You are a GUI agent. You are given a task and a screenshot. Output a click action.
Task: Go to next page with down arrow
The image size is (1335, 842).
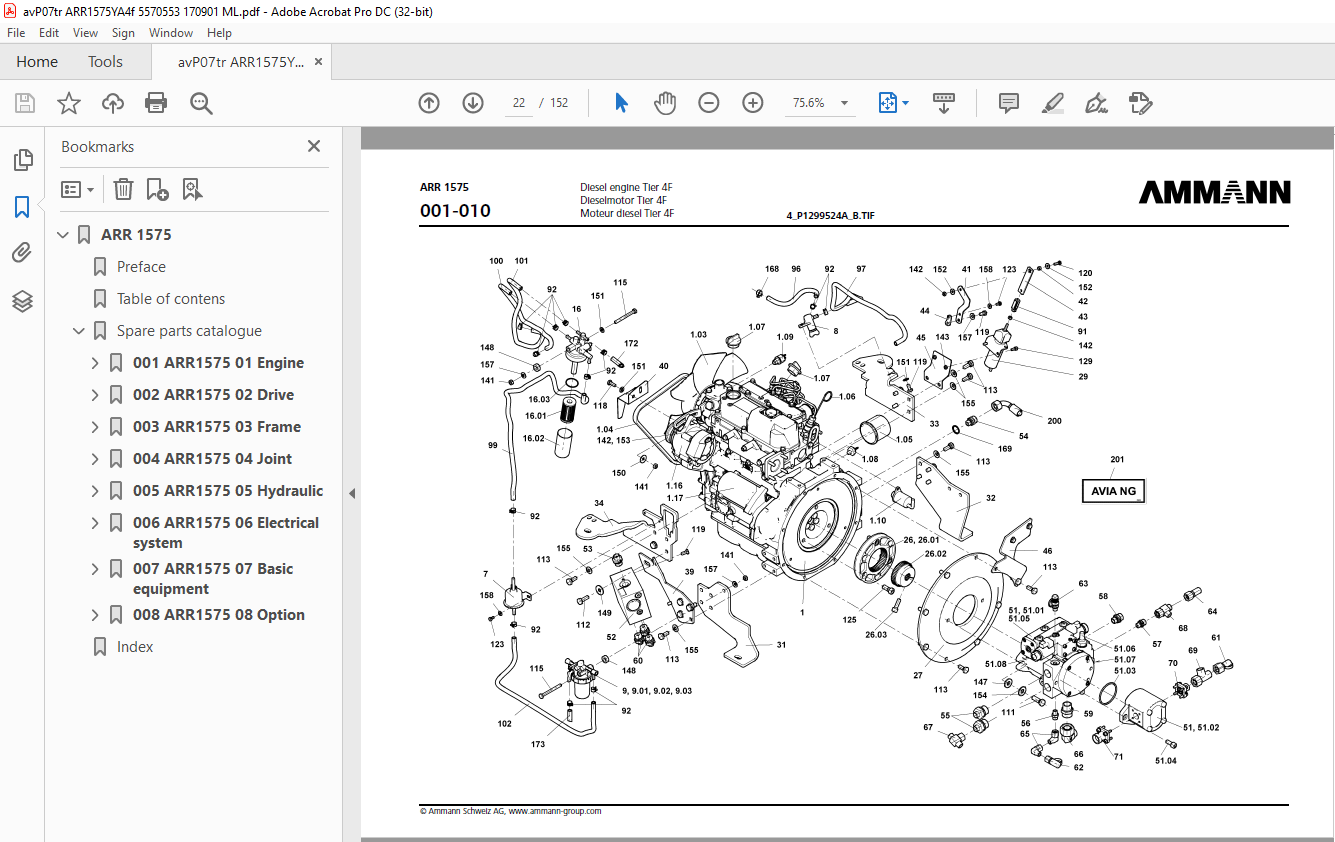click(x=473, y=103)
